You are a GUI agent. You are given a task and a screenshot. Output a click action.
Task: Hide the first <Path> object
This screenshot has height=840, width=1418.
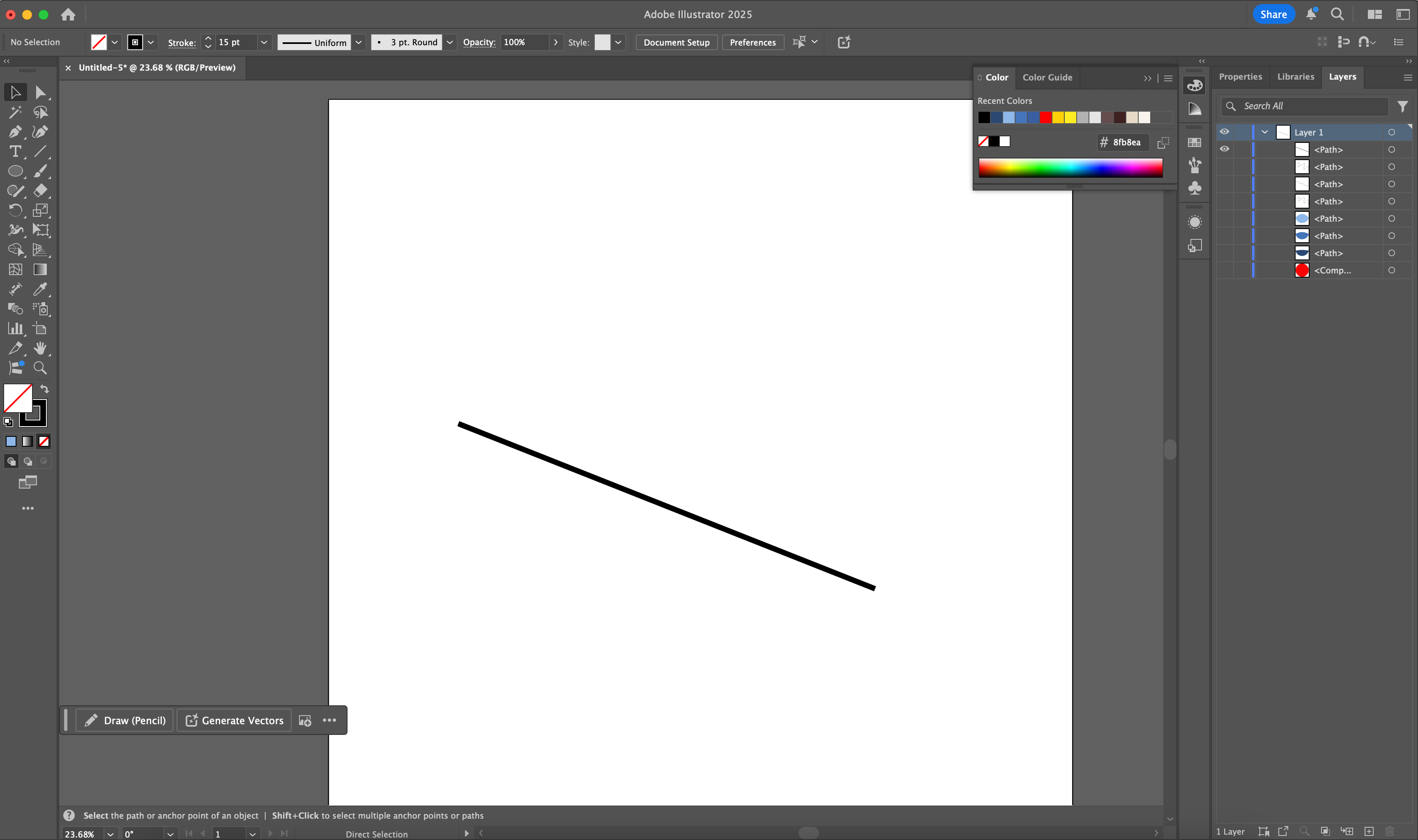tap(1225, 149)
